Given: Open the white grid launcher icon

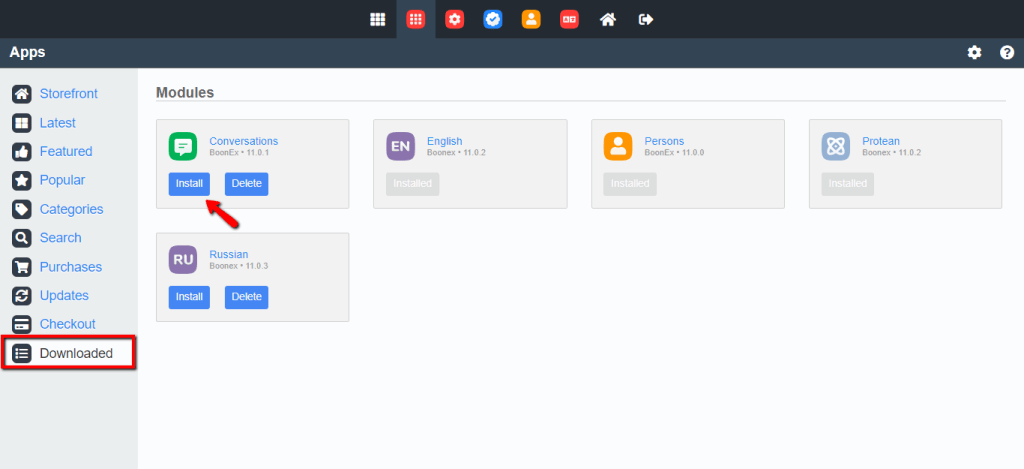Looking at the screenshot, I should [x=378, y=19].
